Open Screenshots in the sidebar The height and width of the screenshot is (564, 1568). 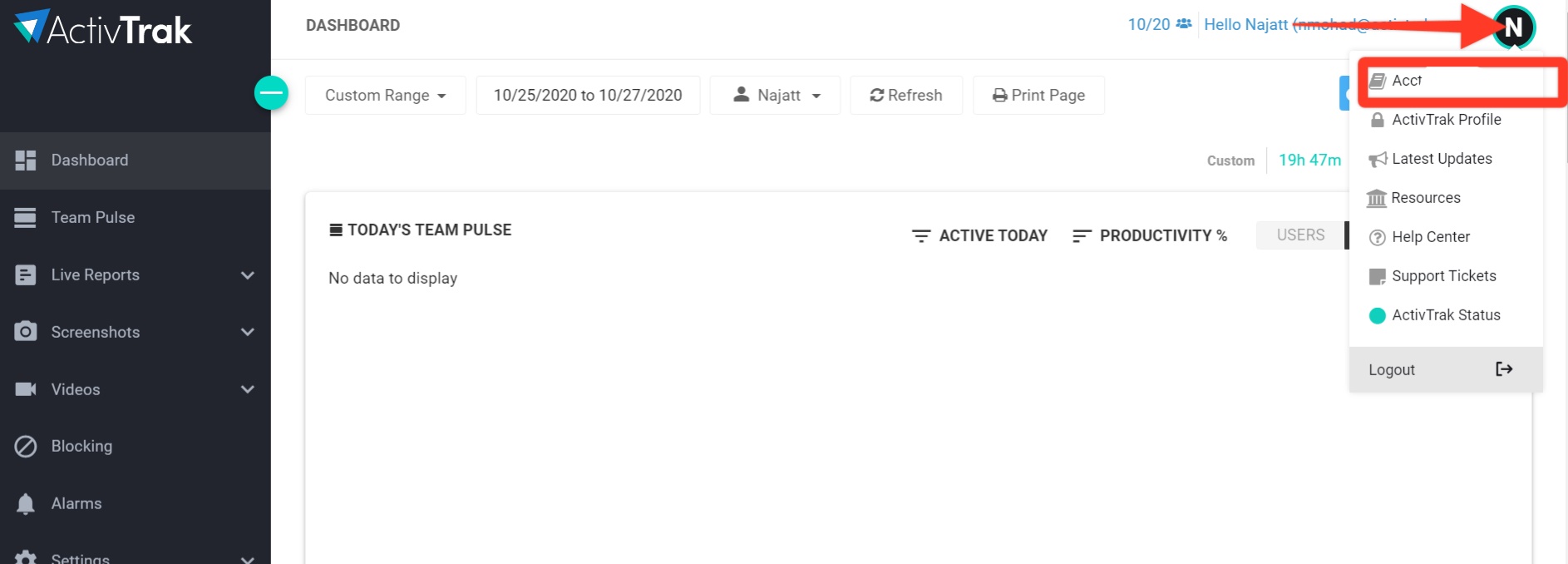(x=135, y=332)
